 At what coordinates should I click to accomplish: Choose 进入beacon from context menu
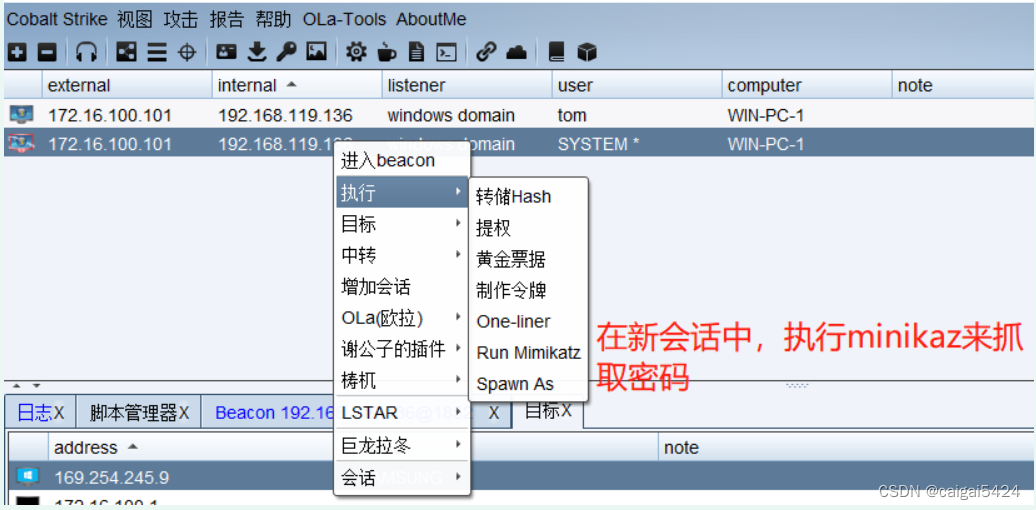click(402, 161)
